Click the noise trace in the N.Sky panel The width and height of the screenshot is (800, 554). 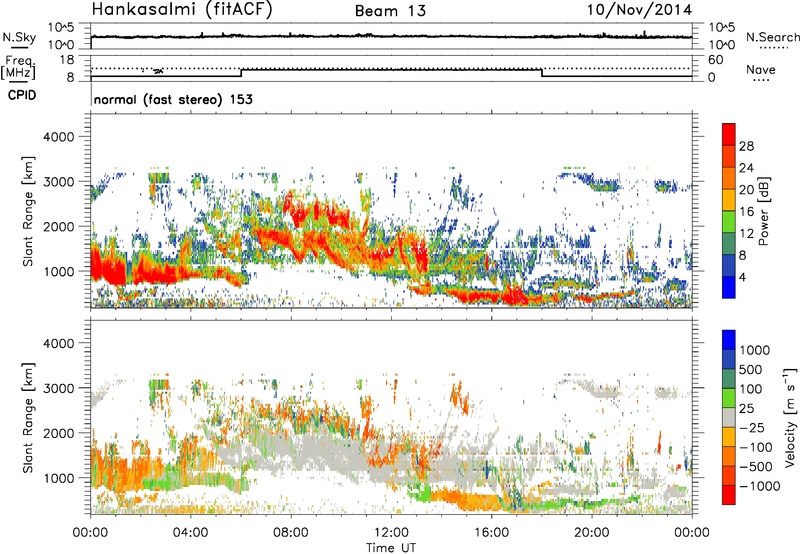[x=391, y=36]
